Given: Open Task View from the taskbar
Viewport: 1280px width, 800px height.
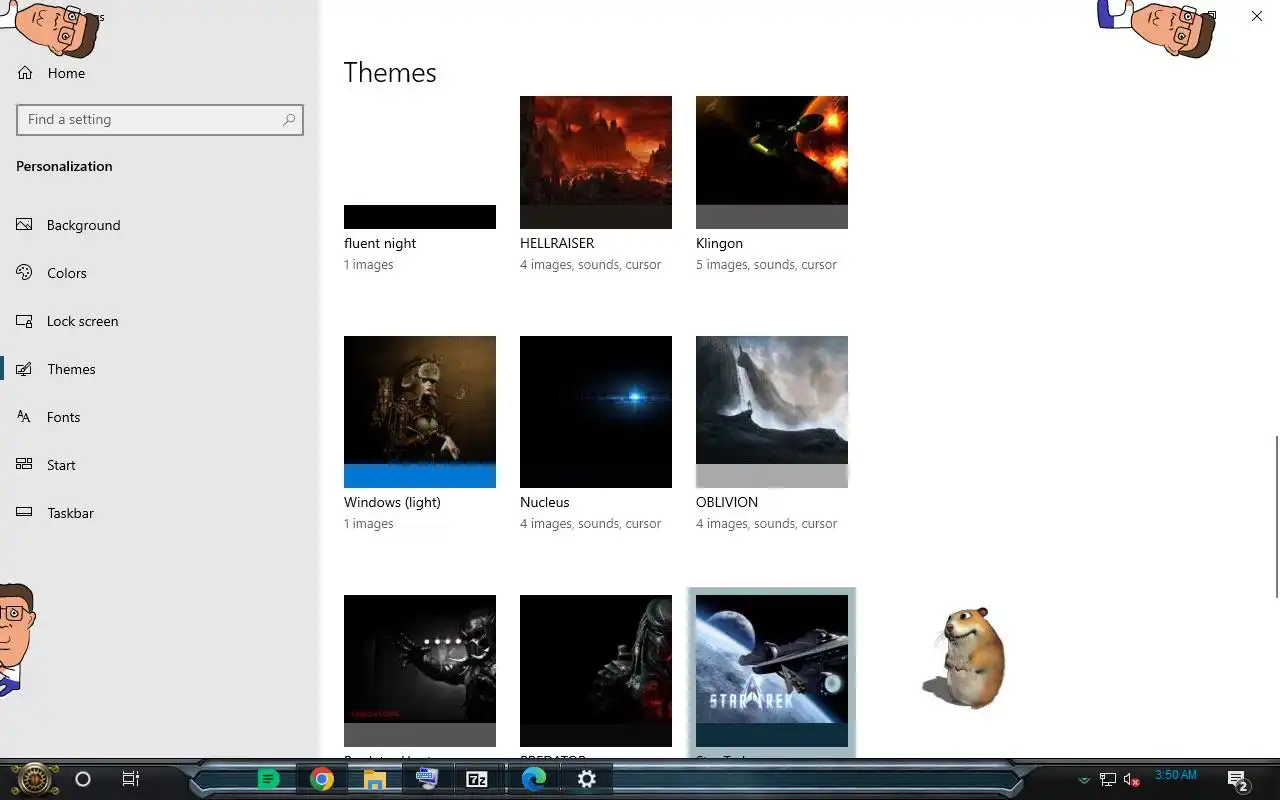Looking at the screenshot, I should (x=131, y=779).
